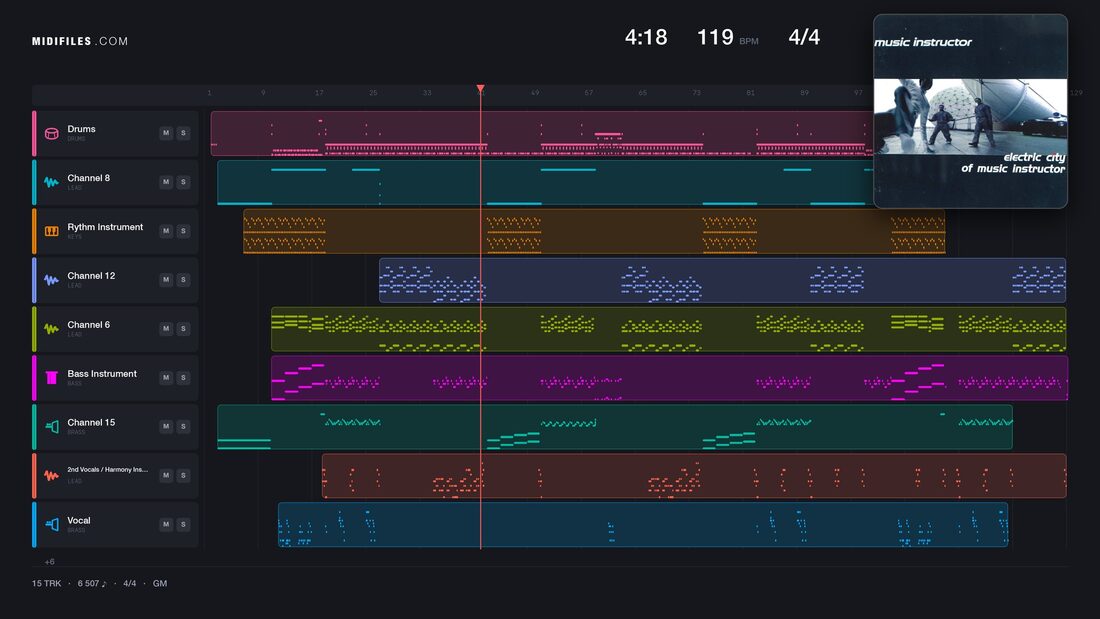Click the Channel 6 waveform icon
This screenshot has width=1100, height=619.
point(52,328)
